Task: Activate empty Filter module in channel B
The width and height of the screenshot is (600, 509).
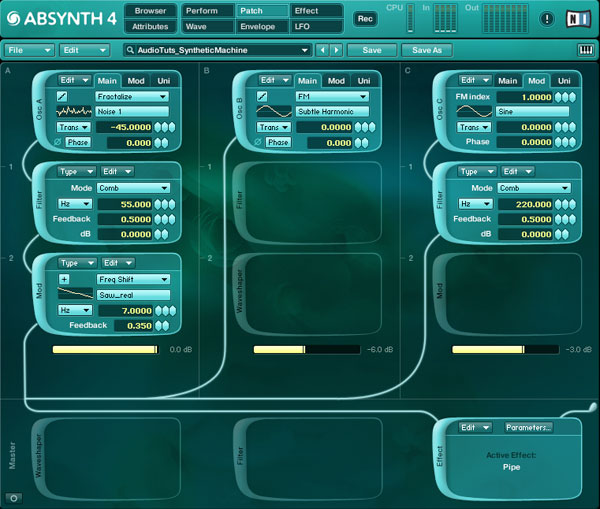Action: pos(307,203)
